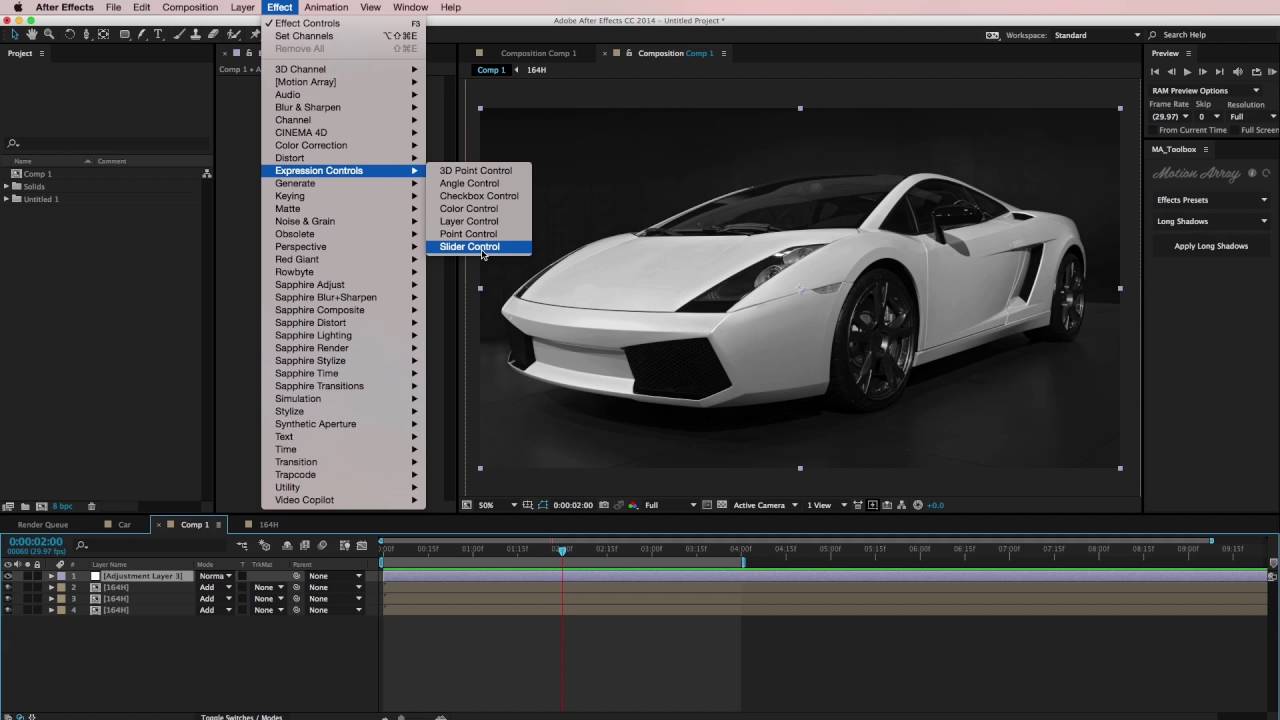Expand the Solids folder
Image resolution: width=1280 pixels, height=720 pixels.
pyautogui.click(x=6, y=186)
